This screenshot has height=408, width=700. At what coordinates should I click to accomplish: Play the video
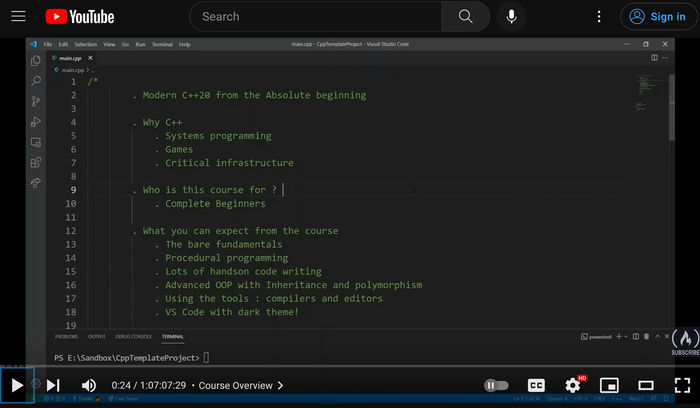point(17,385)
